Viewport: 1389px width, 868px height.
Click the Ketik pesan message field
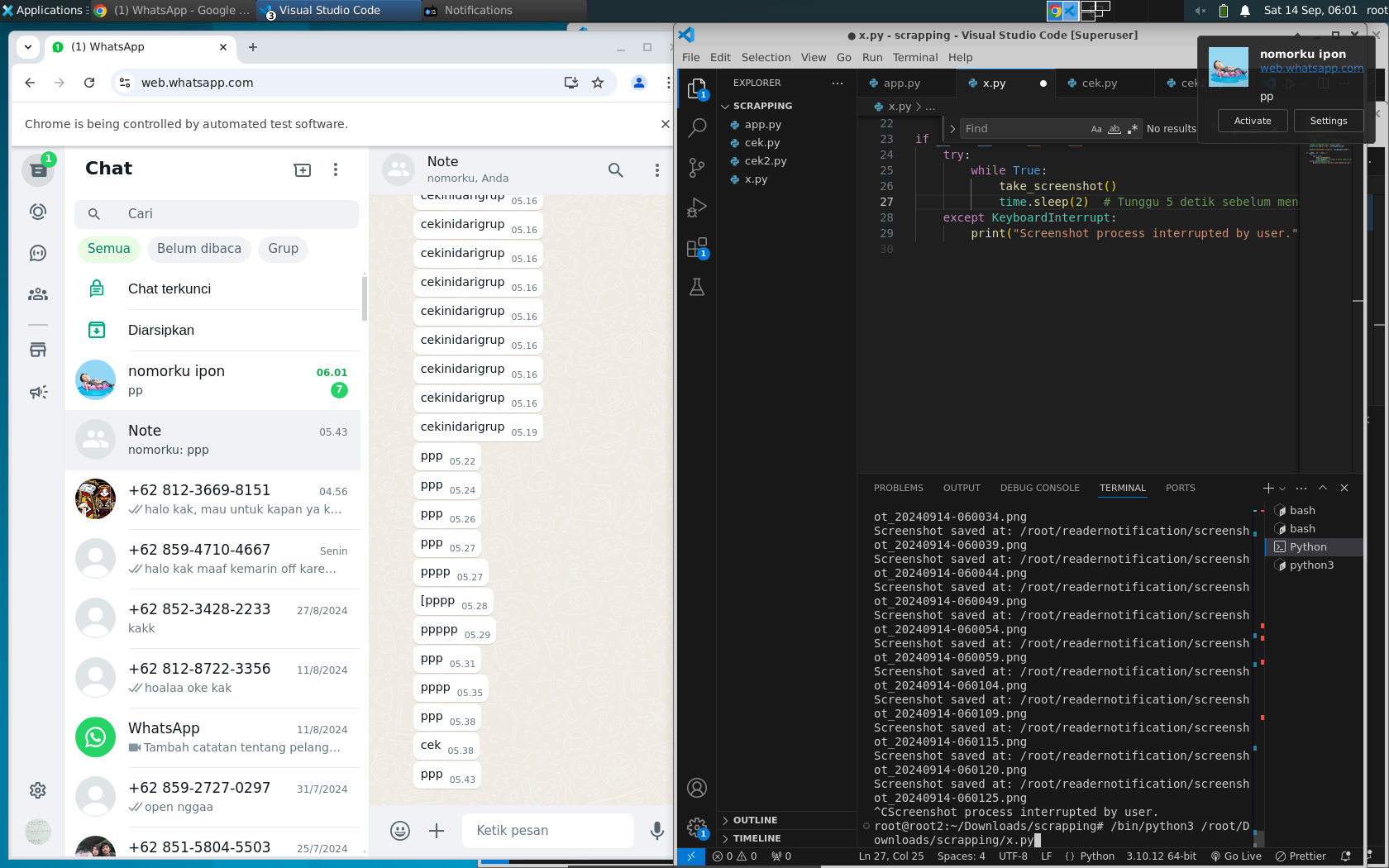546,831
